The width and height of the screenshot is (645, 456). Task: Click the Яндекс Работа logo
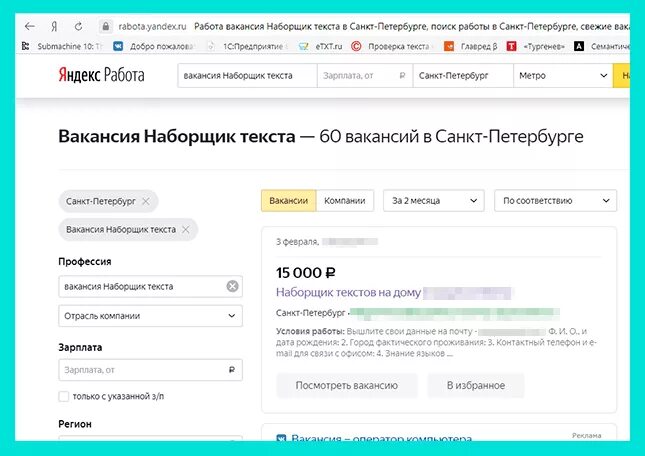[x=101, y=75]
